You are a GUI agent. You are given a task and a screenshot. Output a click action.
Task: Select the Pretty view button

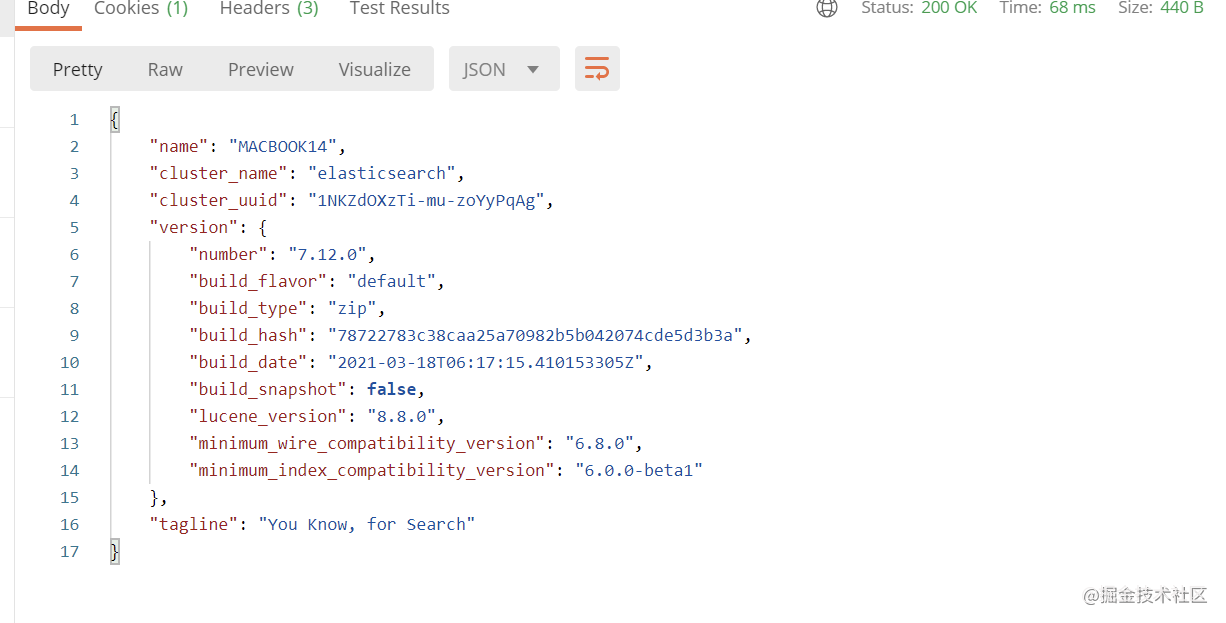(77, 69)
